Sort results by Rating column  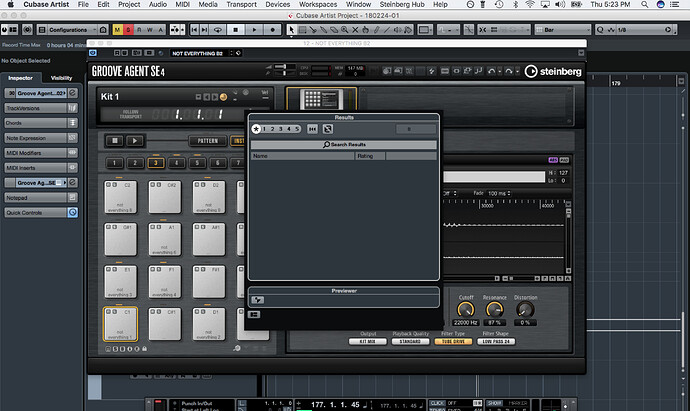370,156
